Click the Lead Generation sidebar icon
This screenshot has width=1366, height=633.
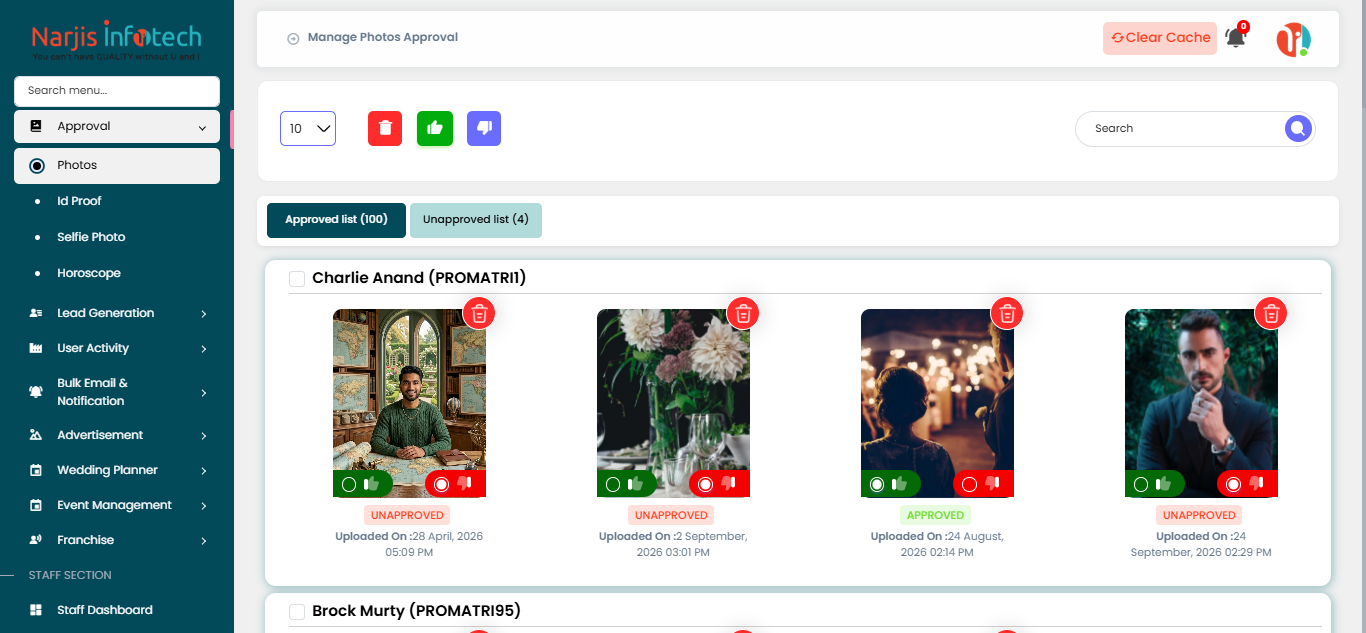tap(36, 313)
